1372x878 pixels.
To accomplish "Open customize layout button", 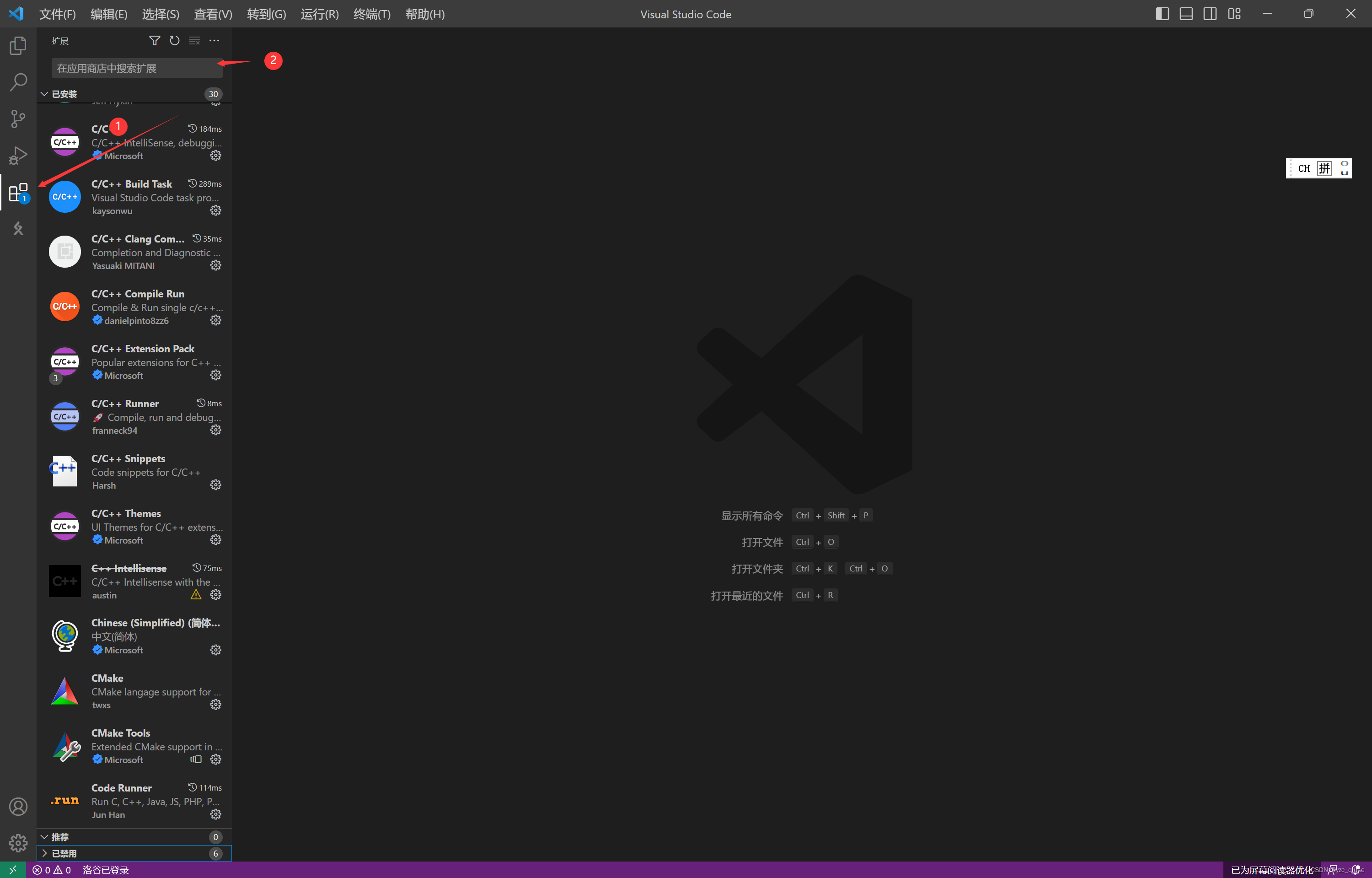I will coord(1234,14).
